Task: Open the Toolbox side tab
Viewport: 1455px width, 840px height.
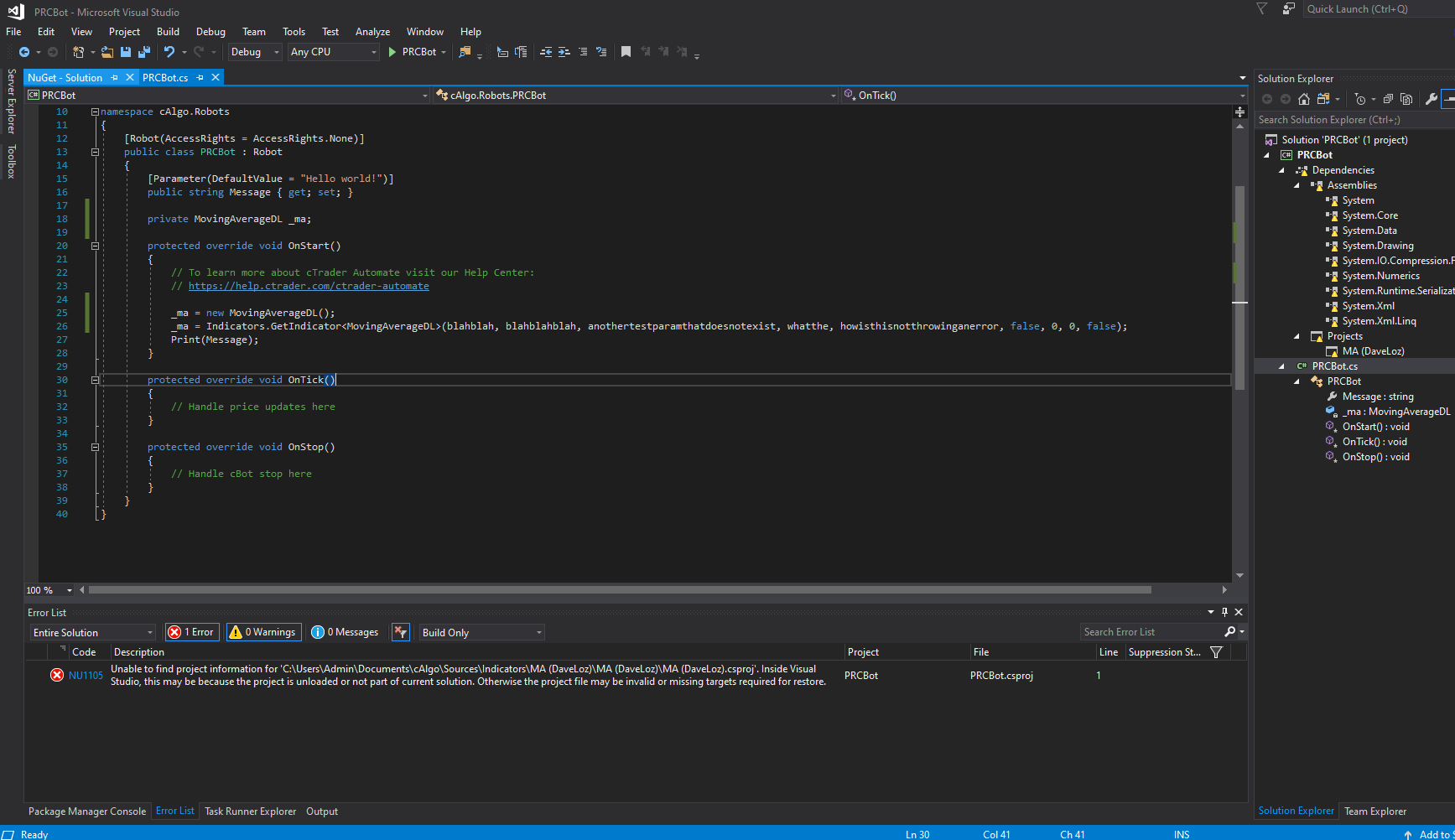Action: (x=11, y=162)
